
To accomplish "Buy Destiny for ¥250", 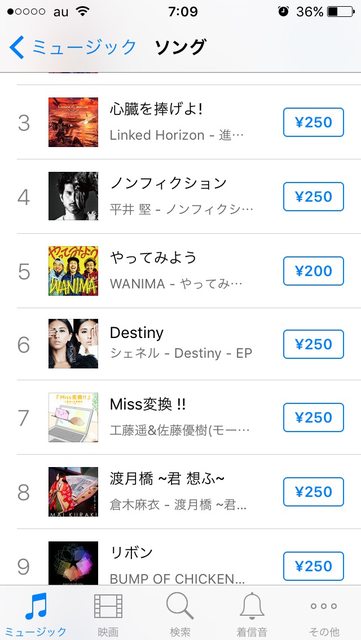I will [314, 344].
